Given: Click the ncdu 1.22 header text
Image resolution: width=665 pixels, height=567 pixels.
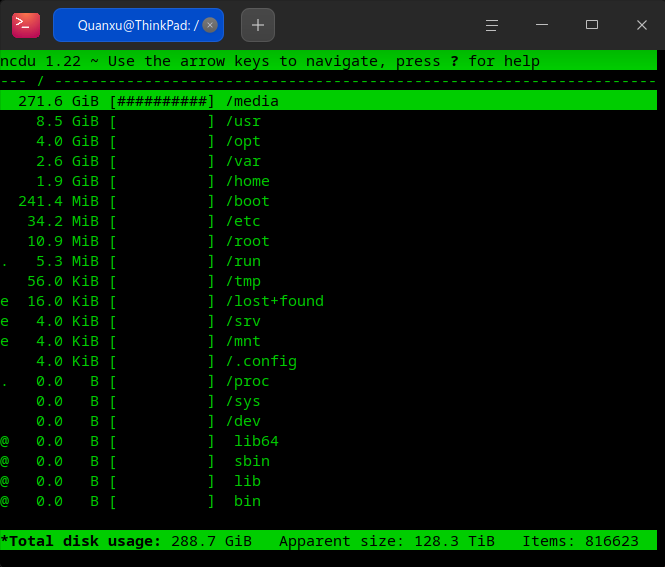Looking at the screenshot, I should click(x=40, y=61).
